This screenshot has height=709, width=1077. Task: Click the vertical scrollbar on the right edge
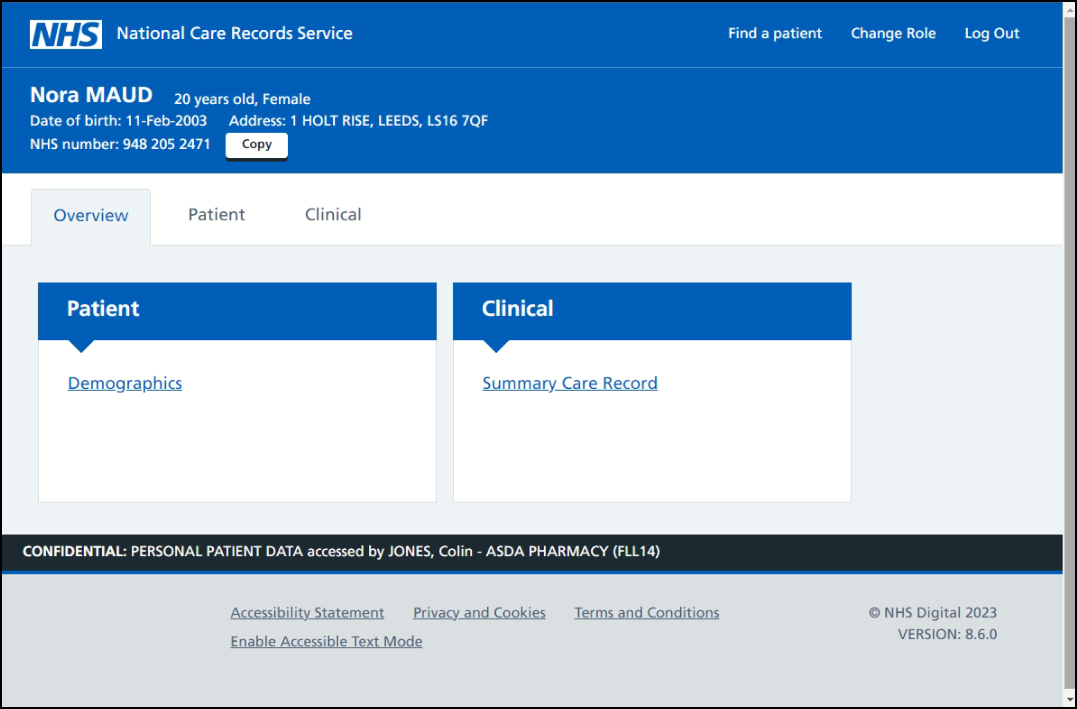pos(1069,350)
